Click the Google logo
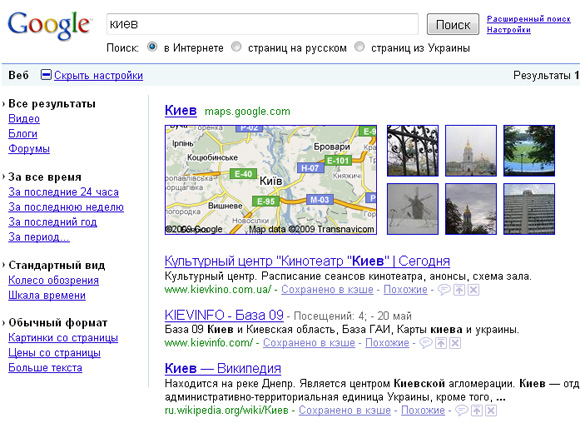 (49, 25)
